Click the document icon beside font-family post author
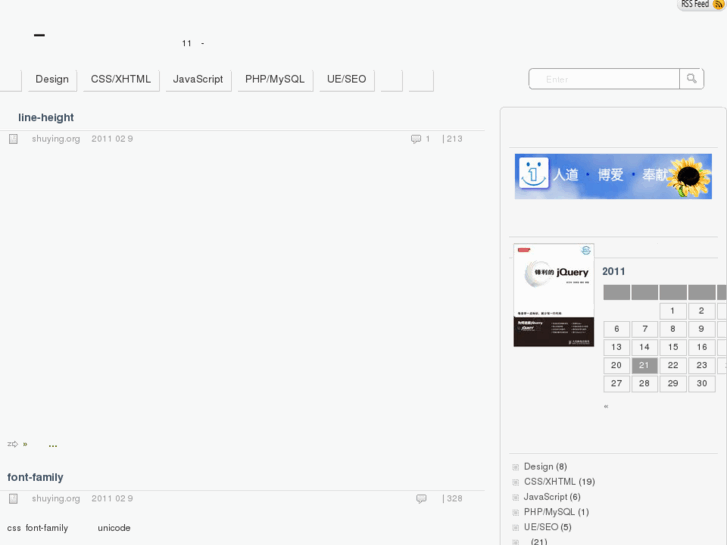 click(x=13, y=499)
